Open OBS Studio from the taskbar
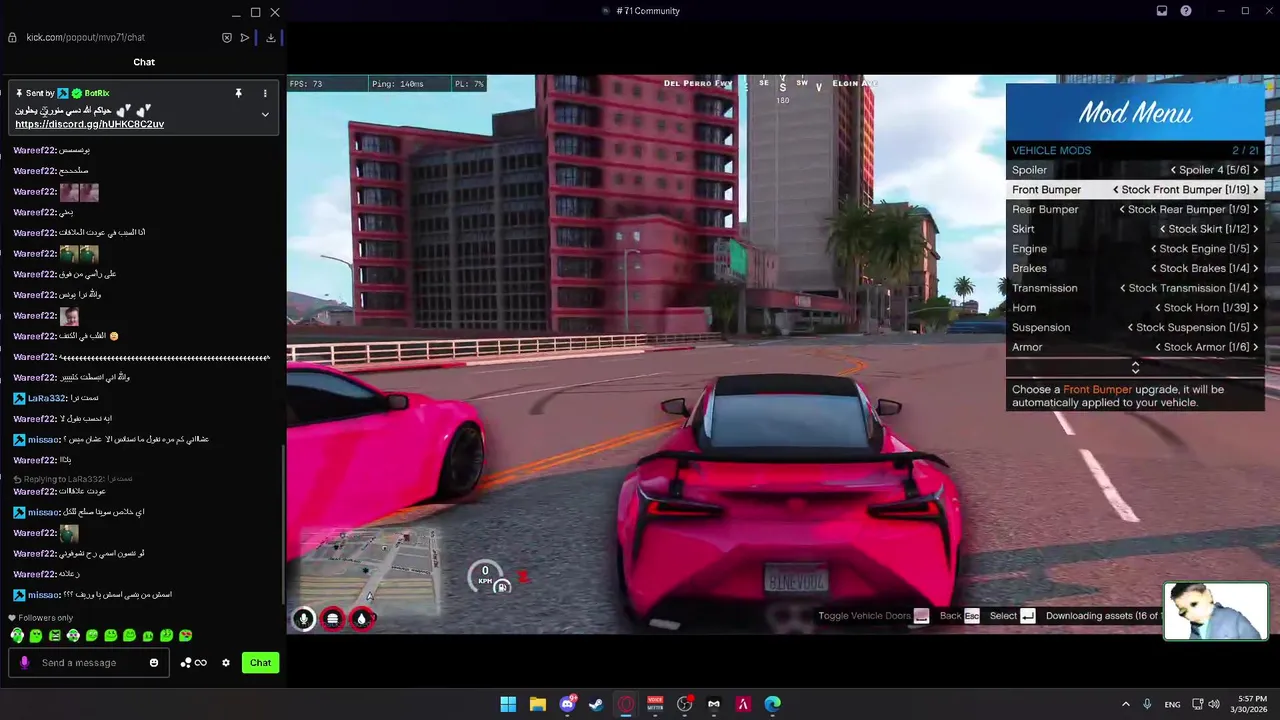The image size is (1280, 720). tap(684, 704)
